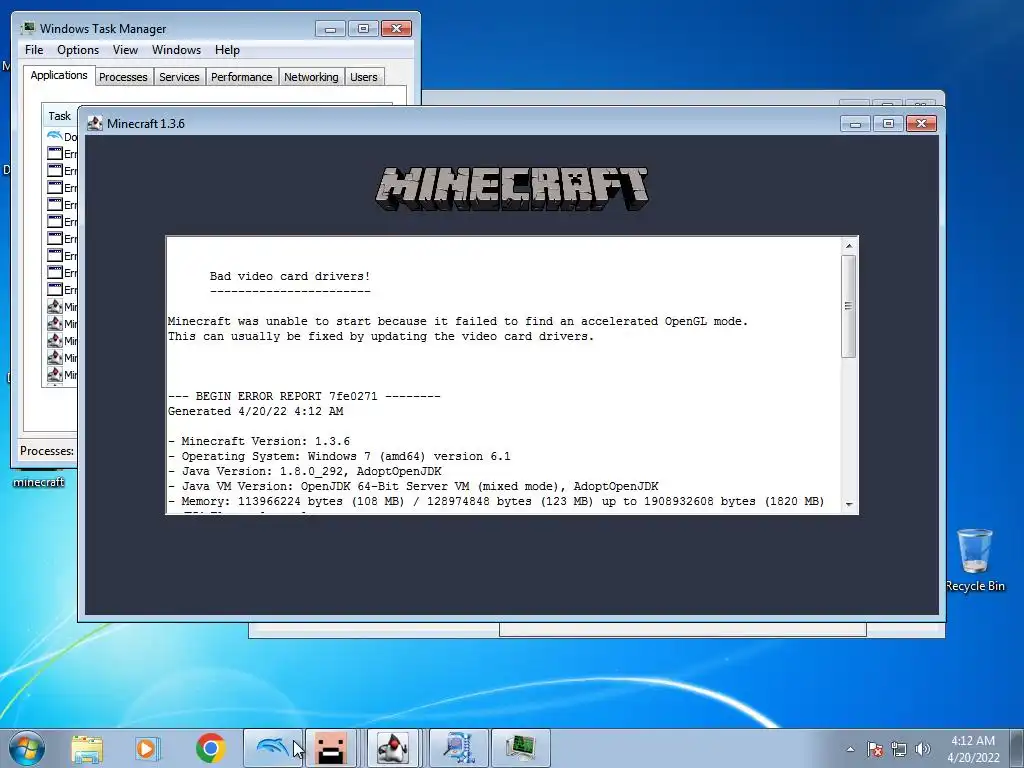Click the blocky face launcher taskbar icon
The height and width of the screenshot is (768, 1024).
(x=330, y=748)
